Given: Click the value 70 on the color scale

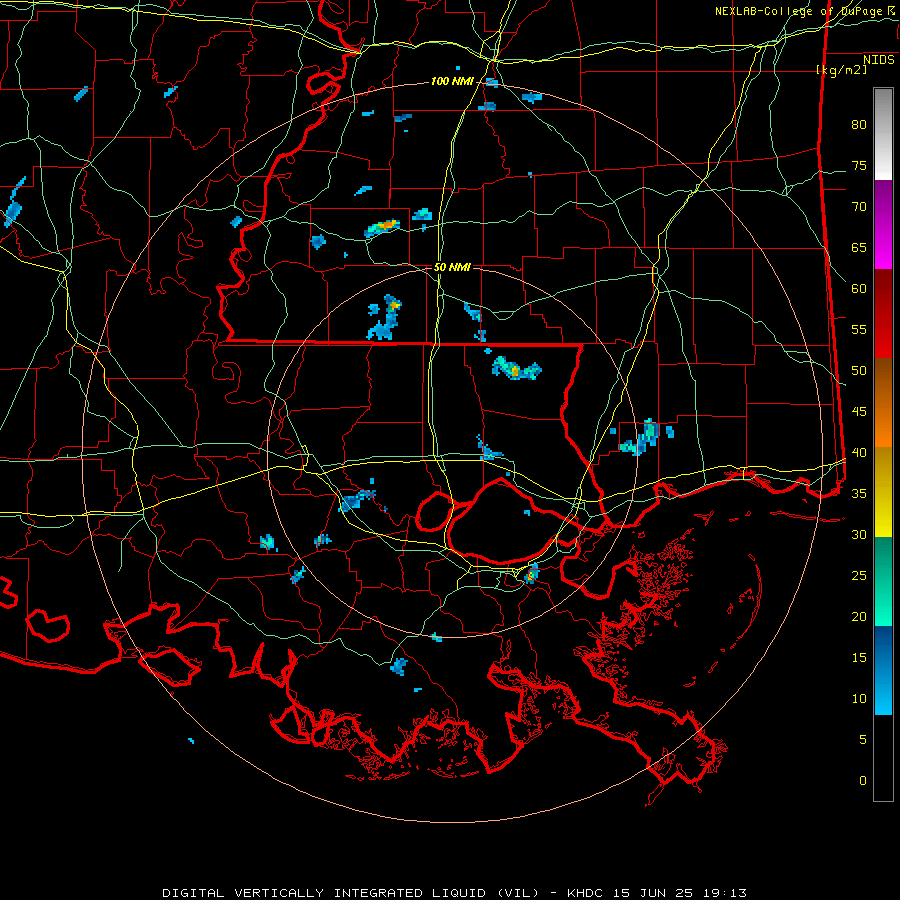Looking at the screenshot, I should (x=859, y=207).
